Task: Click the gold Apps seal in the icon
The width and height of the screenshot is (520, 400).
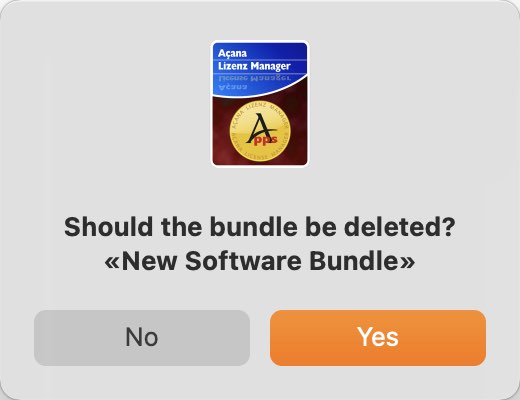Action: tap(260, 131)
